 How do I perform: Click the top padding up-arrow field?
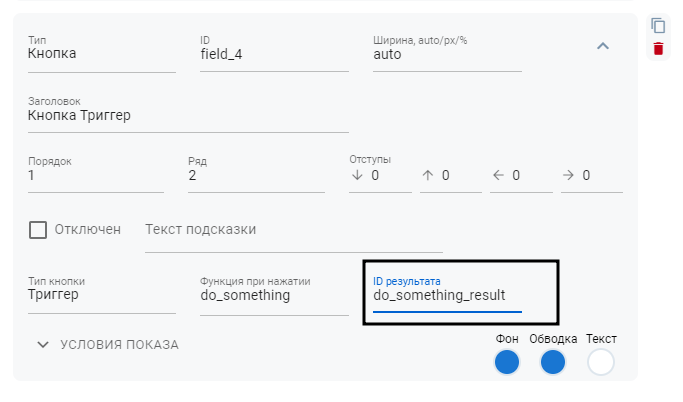click(x=452, y=176)
